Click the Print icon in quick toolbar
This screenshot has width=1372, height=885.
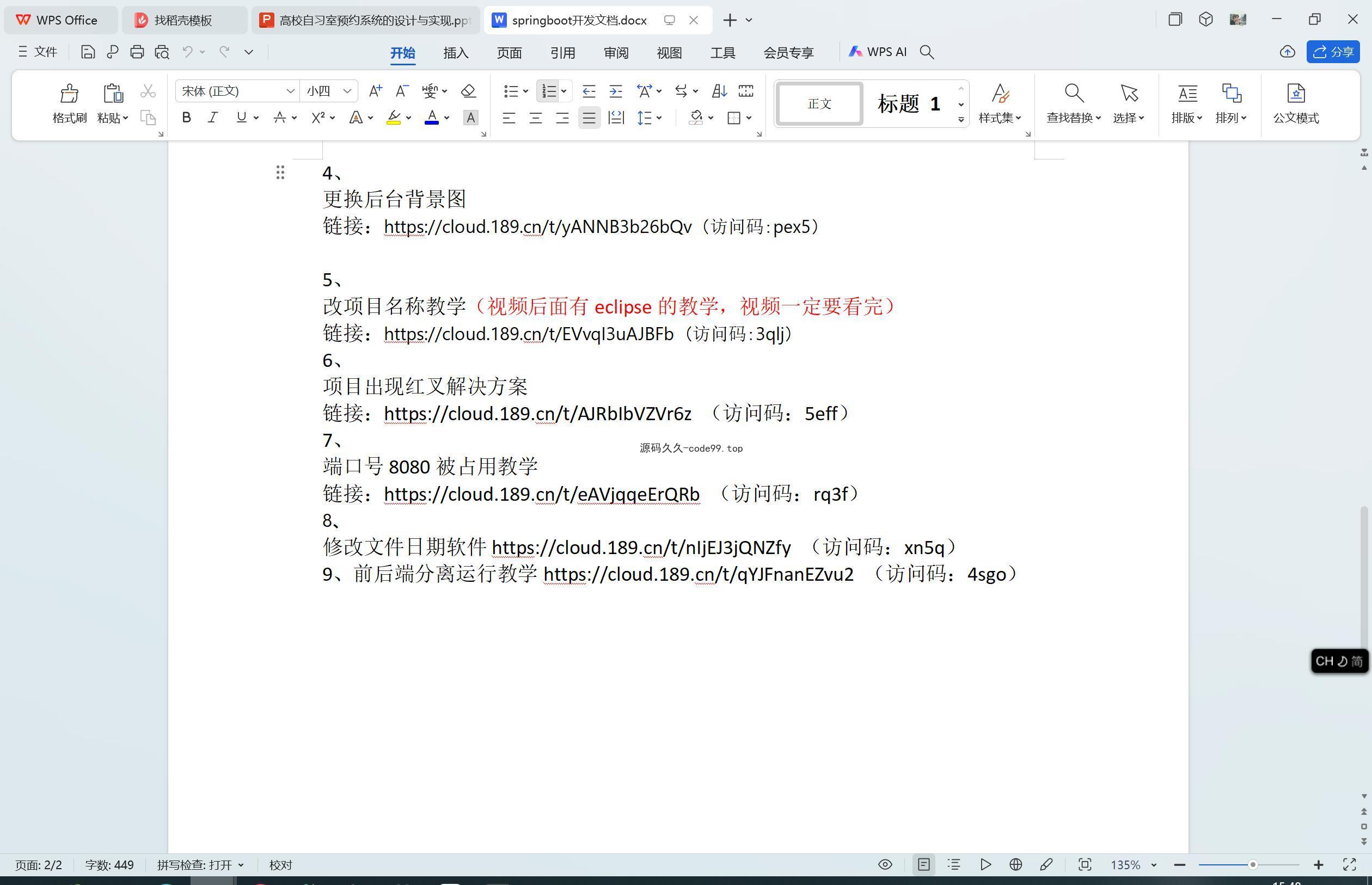[x=137, y=52]
